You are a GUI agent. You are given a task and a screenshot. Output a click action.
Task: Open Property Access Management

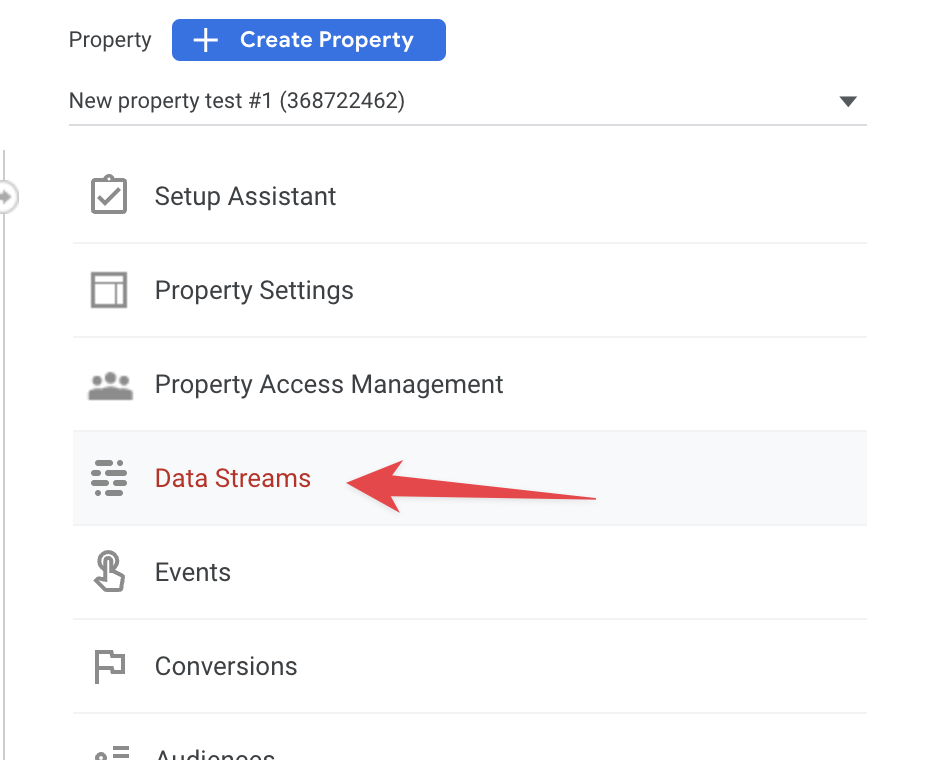coord(469,384)
